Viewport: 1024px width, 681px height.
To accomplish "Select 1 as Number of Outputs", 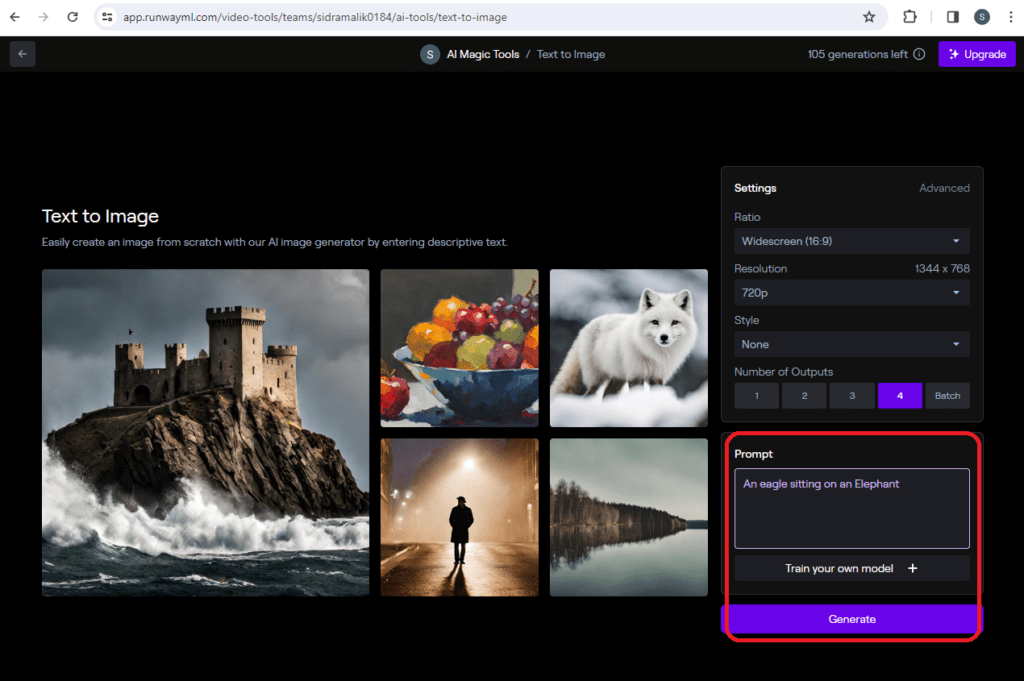I will pos(756,395).
